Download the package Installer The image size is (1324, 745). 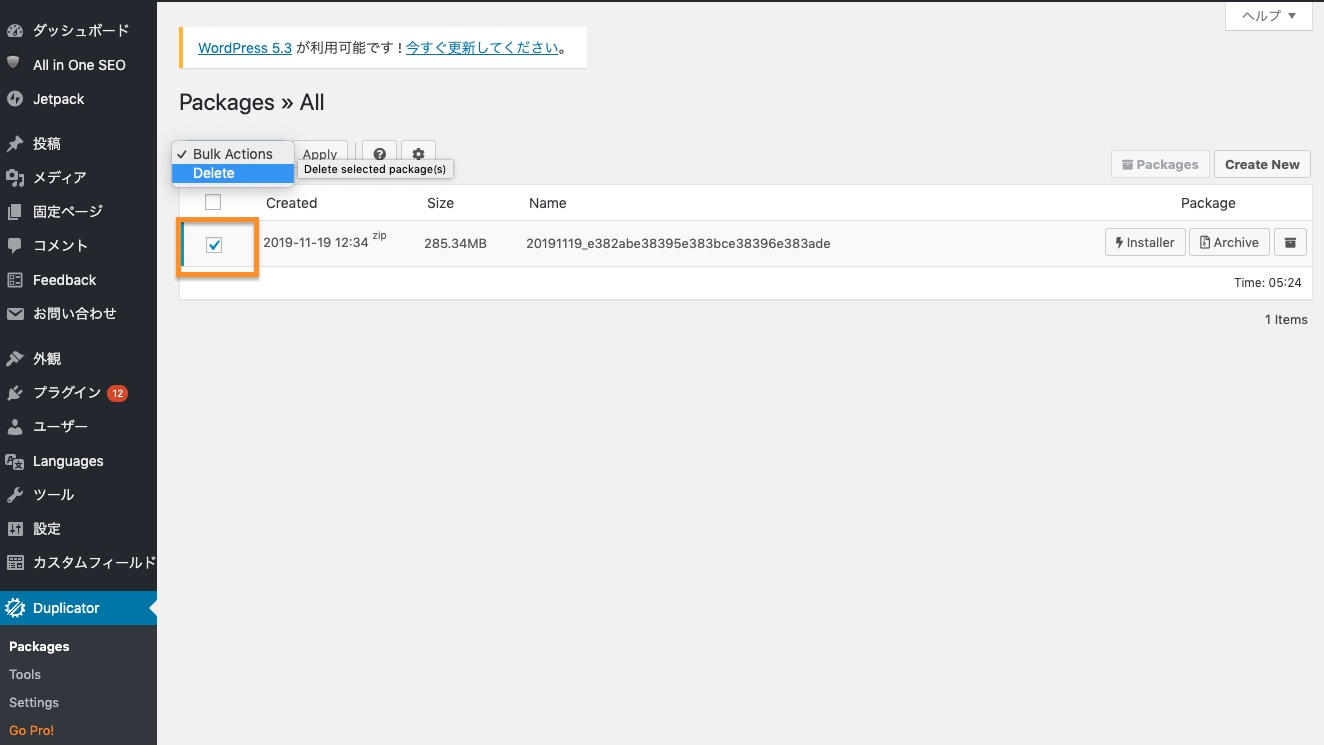tap(1145, 242)
